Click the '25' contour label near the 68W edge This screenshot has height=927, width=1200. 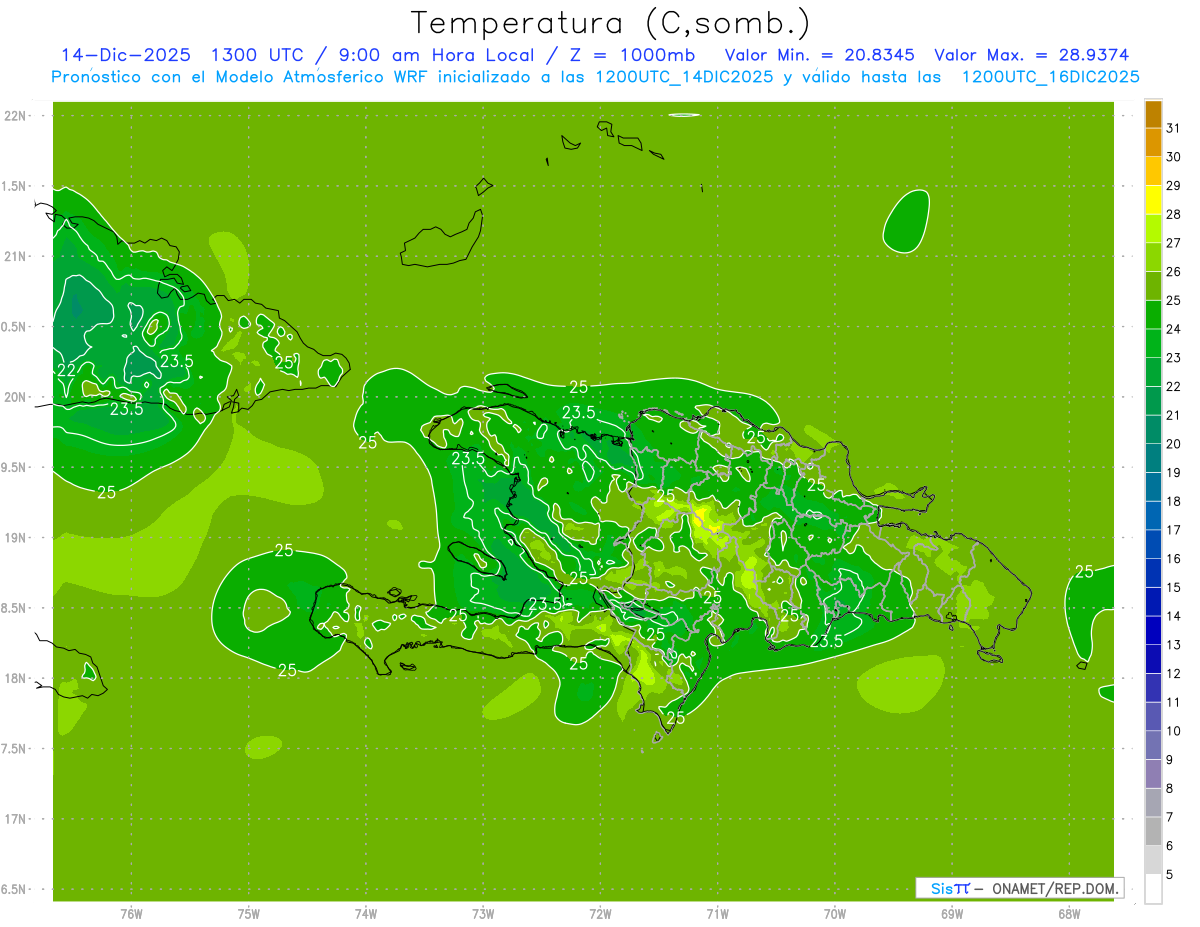[1084, 571]
